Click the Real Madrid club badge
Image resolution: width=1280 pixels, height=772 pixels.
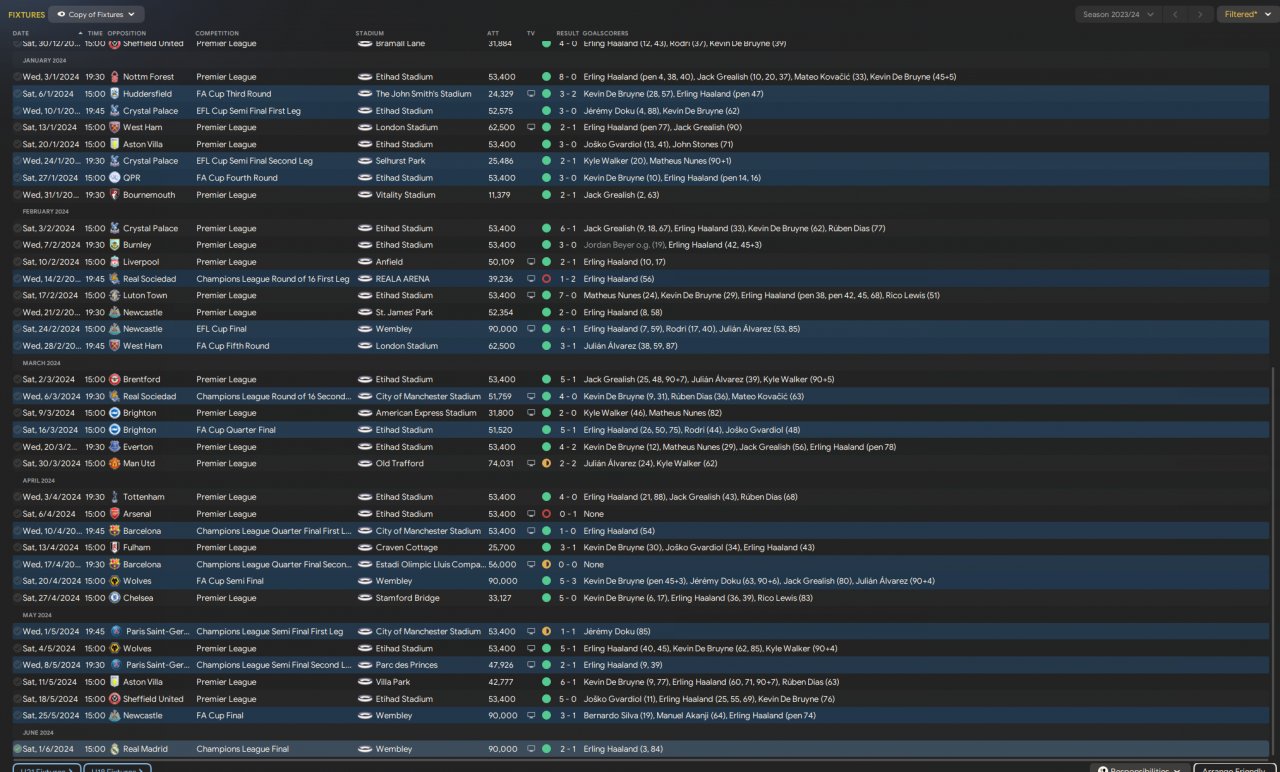(115, 749)
